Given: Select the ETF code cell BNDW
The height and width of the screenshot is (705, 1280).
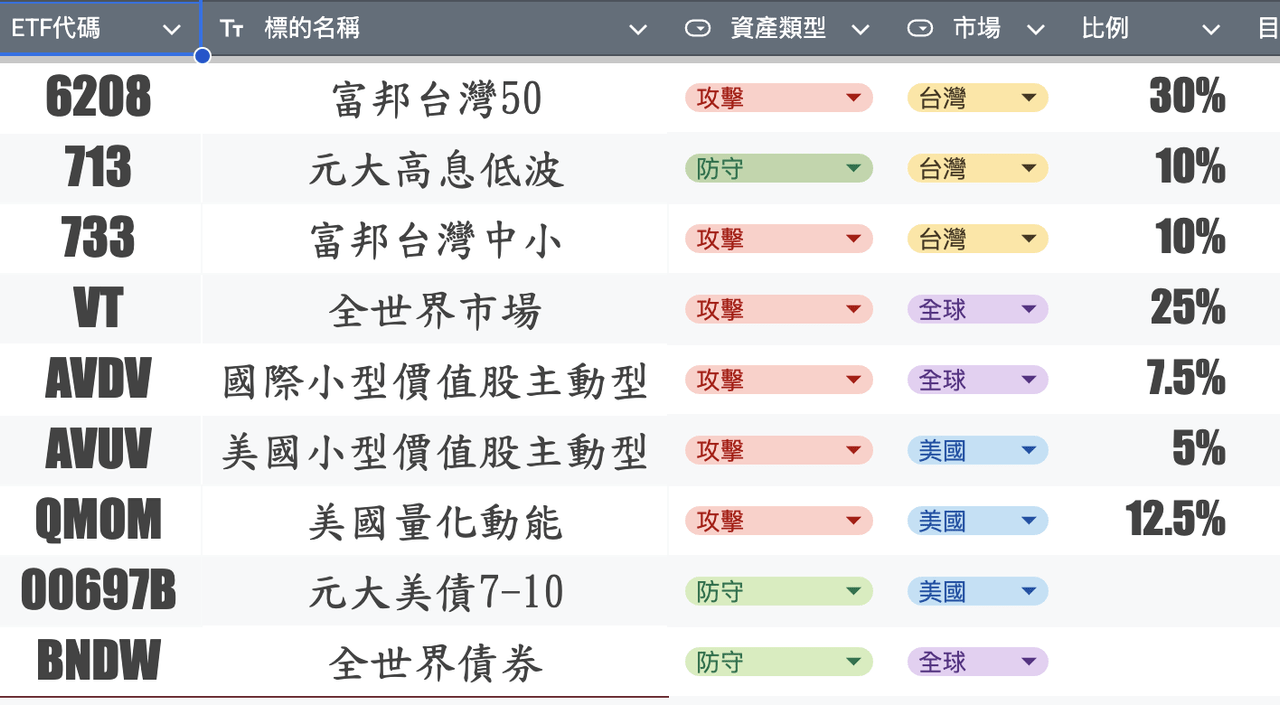Looking at the screenshot, I should pos(100,662).
